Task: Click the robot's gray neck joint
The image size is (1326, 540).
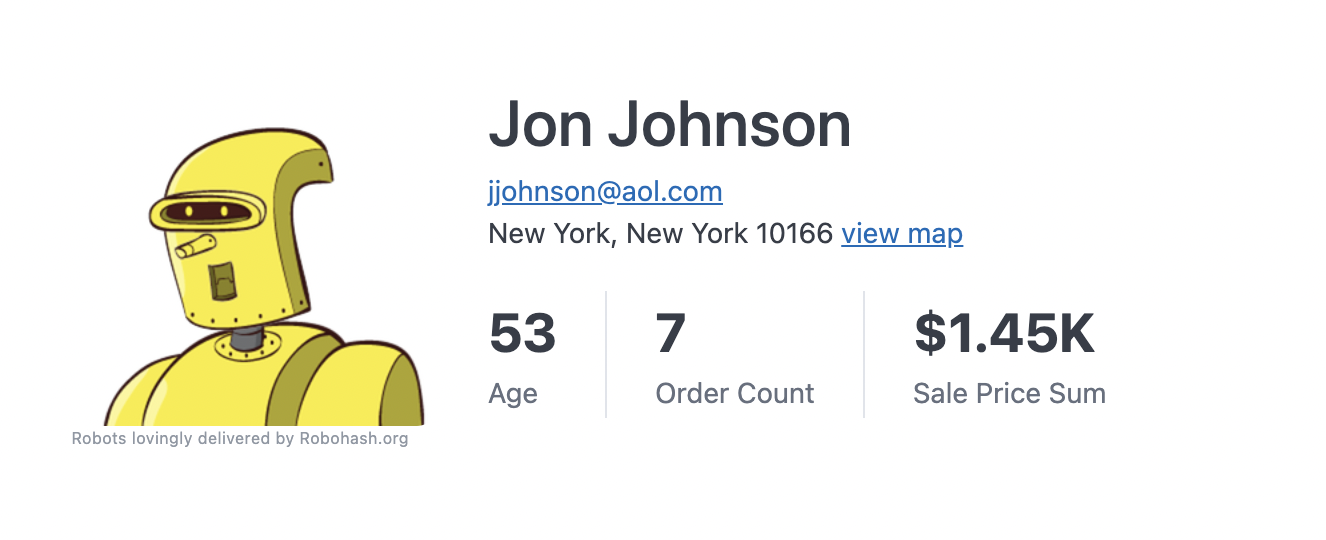Action: tap(245, 338)
